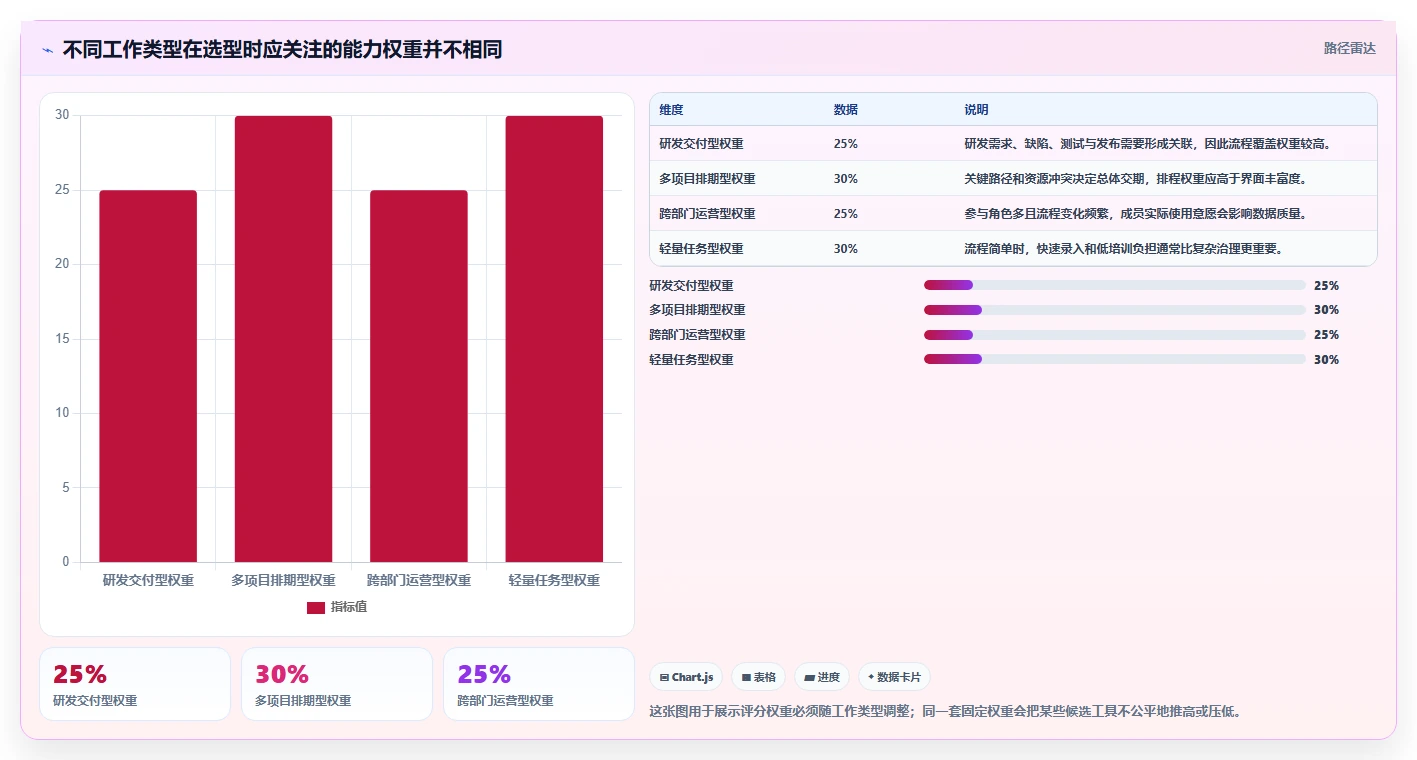Click the chart title 不同工作类型在选型时
Viewport: 1417px width, 760px height.
(x=282, y=49)
